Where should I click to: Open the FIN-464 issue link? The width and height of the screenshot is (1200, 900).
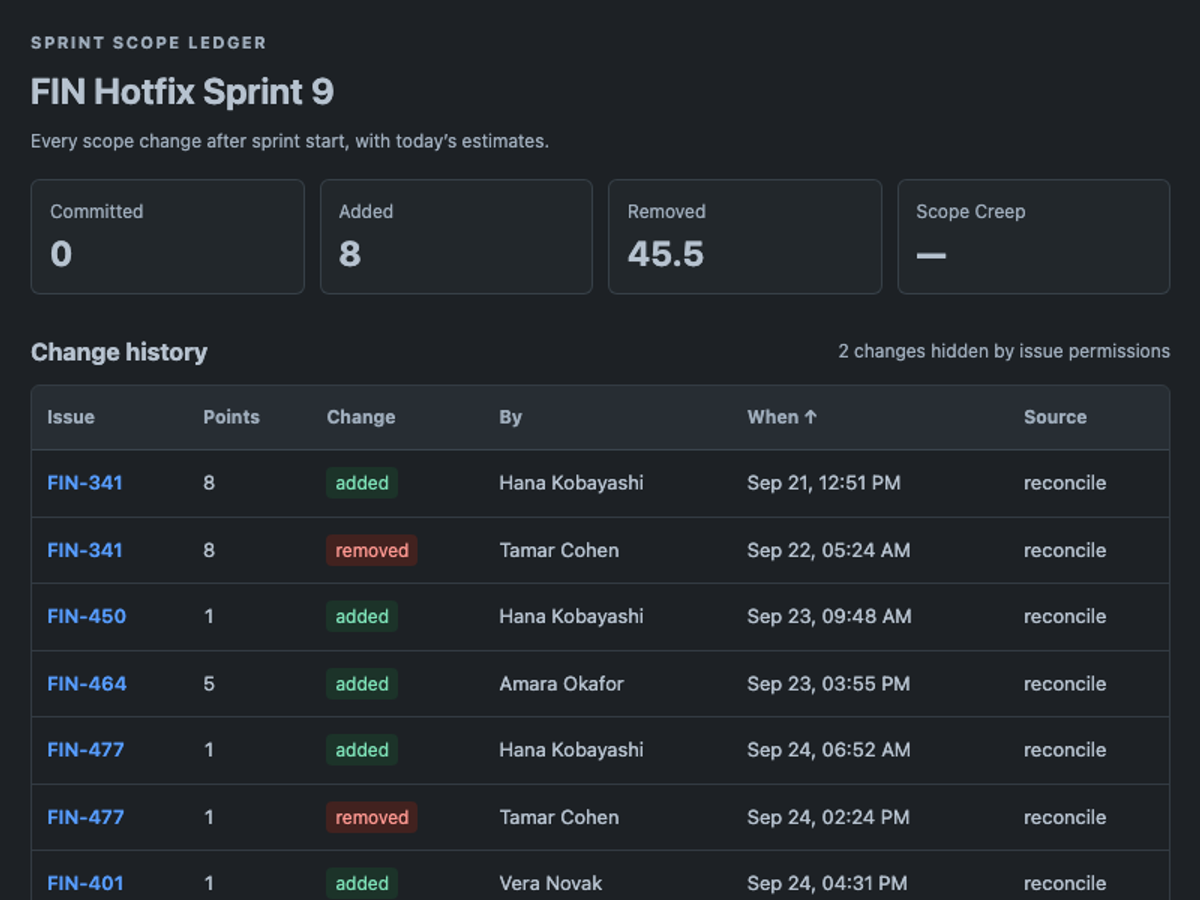(x=87, y=684)
